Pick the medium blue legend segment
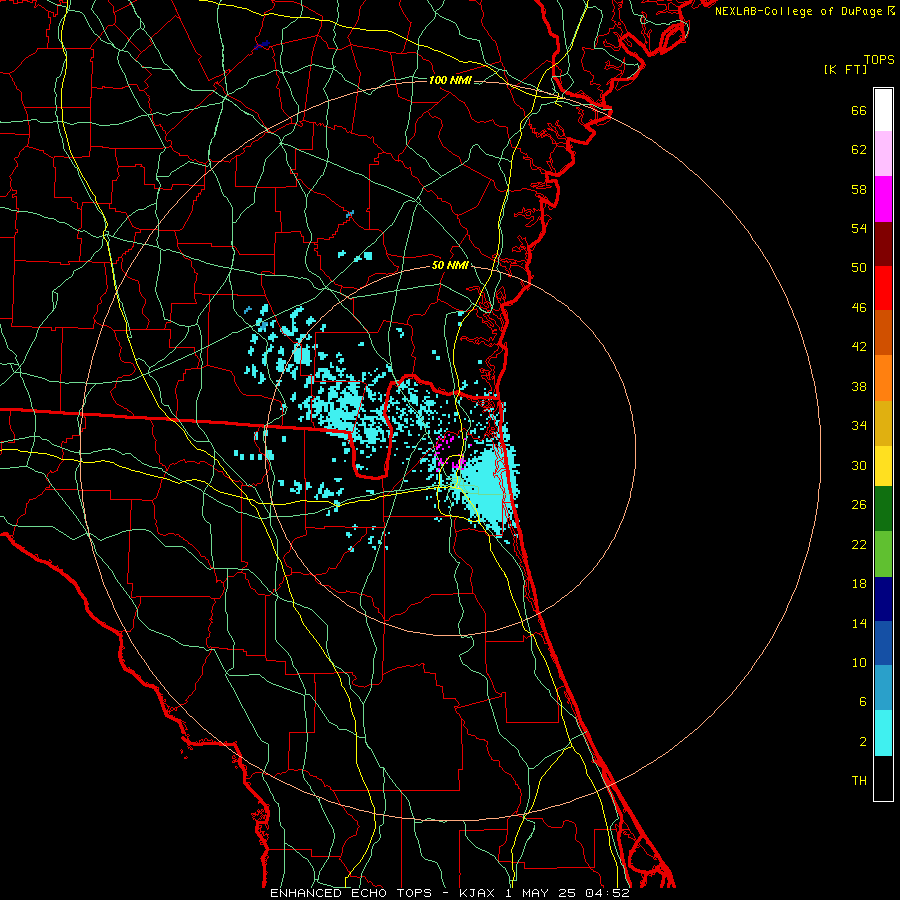The image size is (900, 900). 883,643
